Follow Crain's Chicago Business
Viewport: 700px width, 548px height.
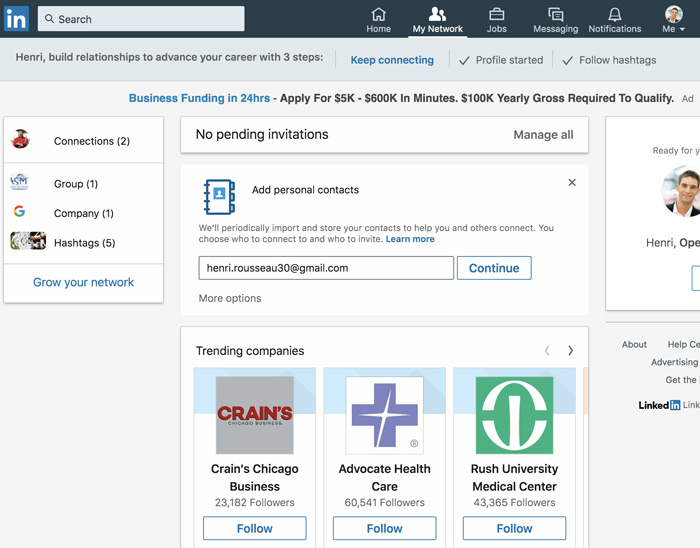(255, 528)
